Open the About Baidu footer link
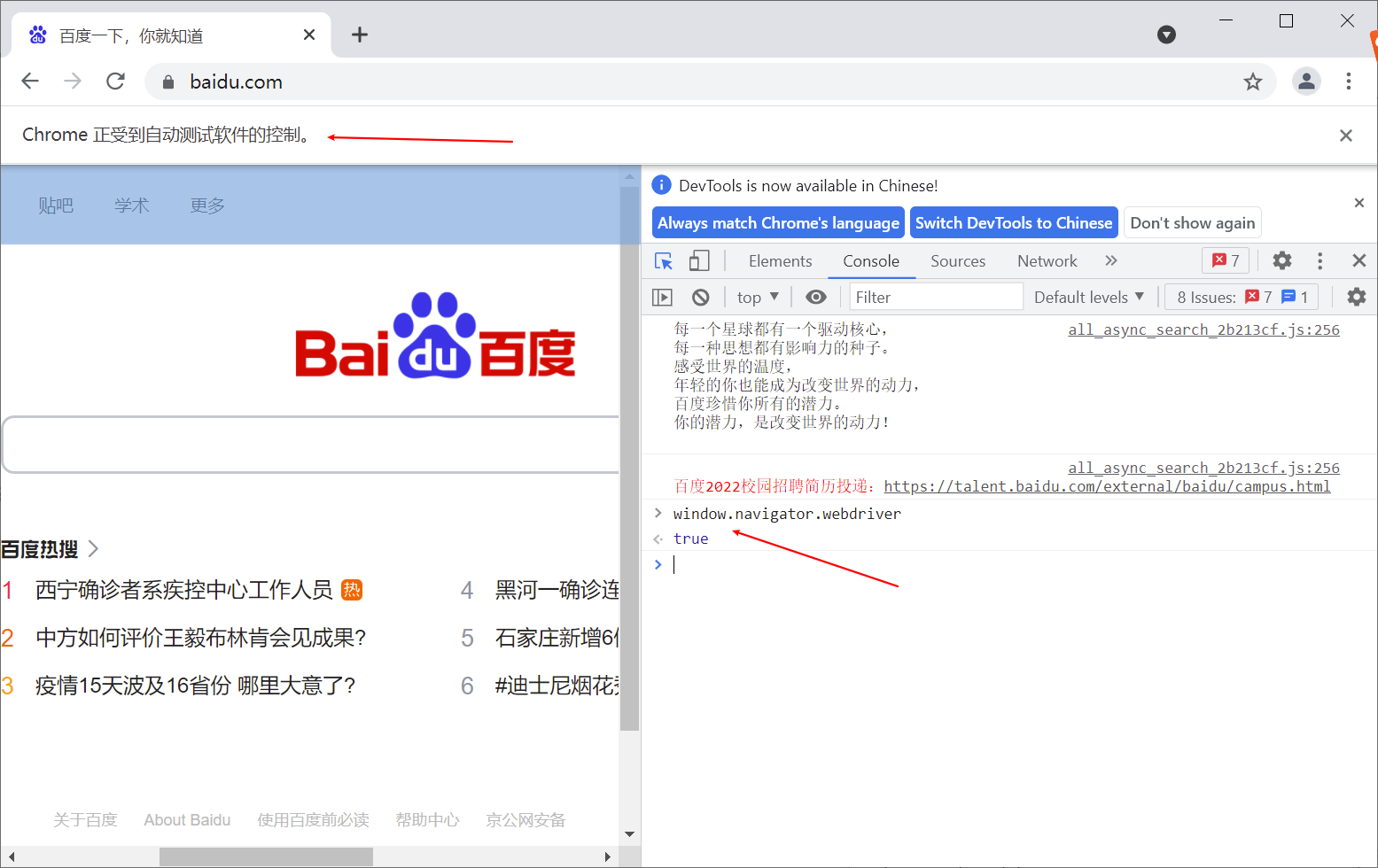Image resolution: width=1378 pixels, height=868 pixels. point(187,820)
